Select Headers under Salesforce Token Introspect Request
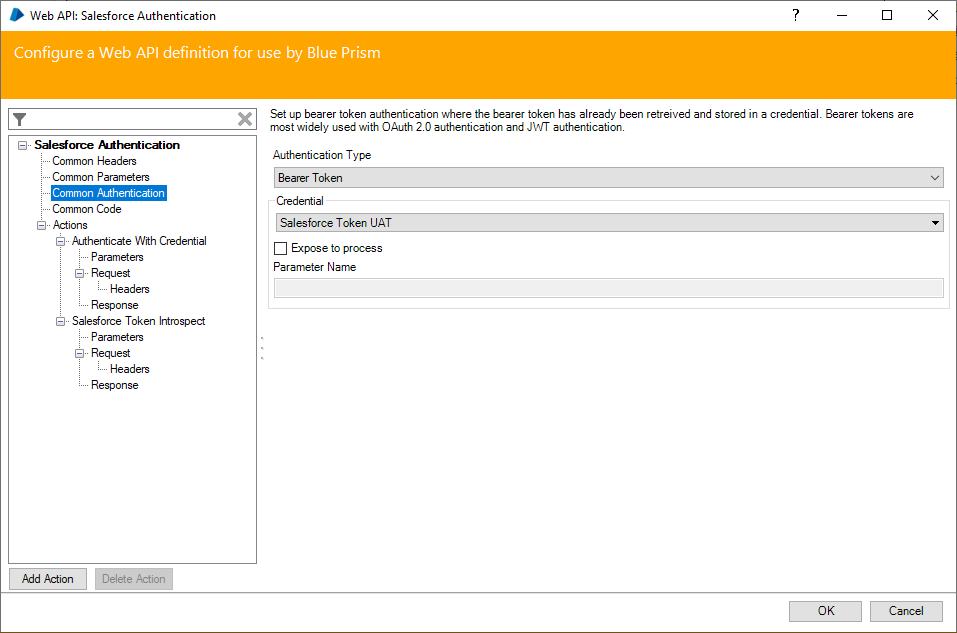957x633 pixels. pos(130,369)
